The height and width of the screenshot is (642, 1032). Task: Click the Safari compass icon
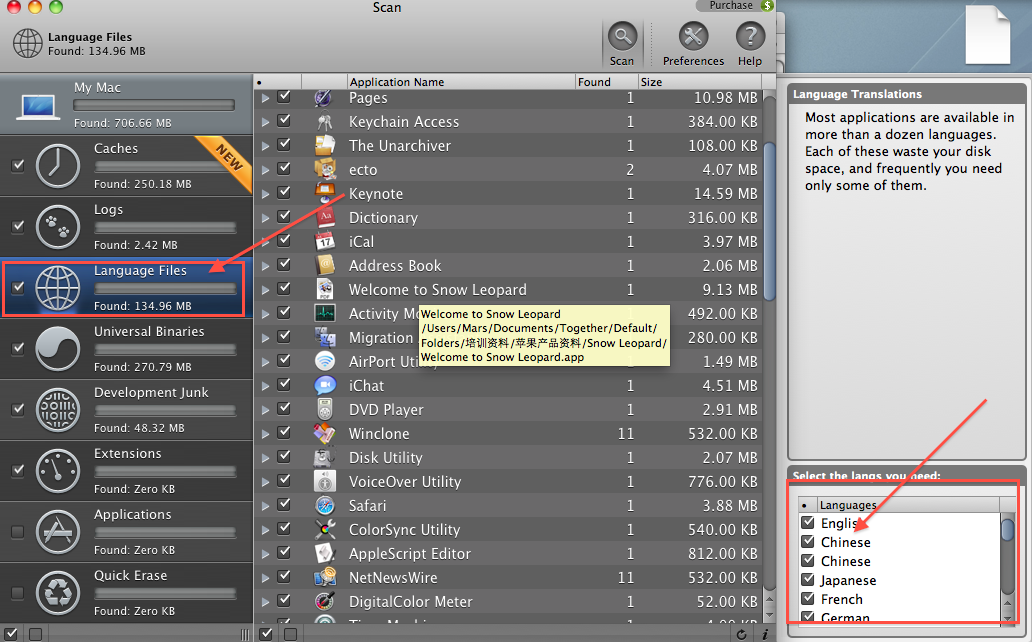[324, 505]
